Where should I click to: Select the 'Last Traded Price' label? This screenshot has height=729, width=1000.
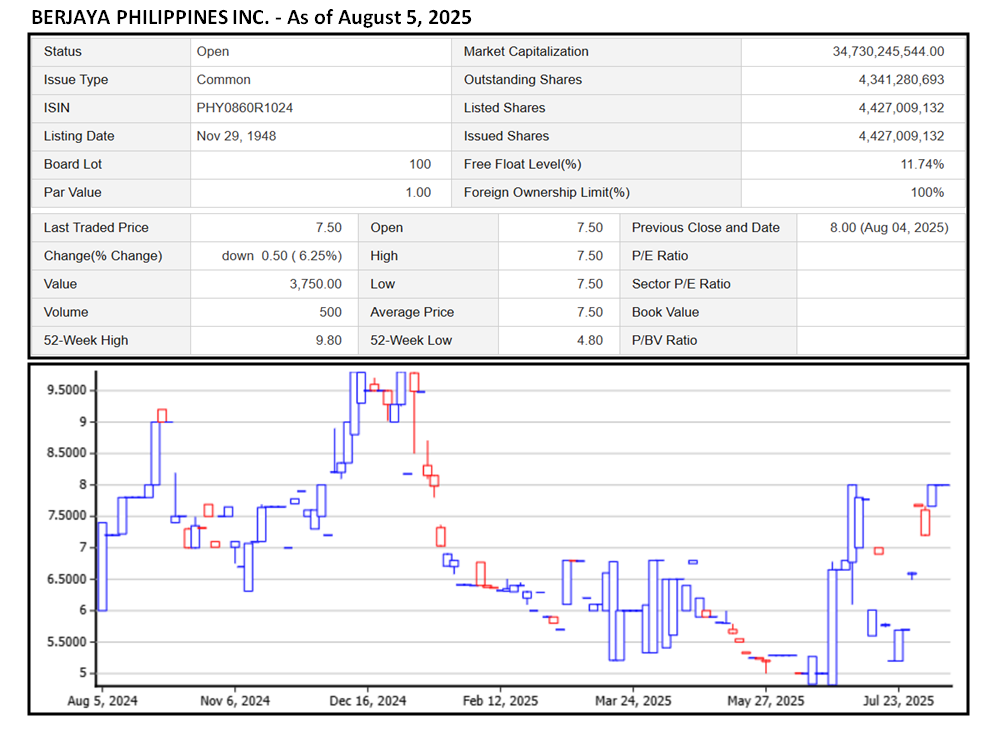96,228
